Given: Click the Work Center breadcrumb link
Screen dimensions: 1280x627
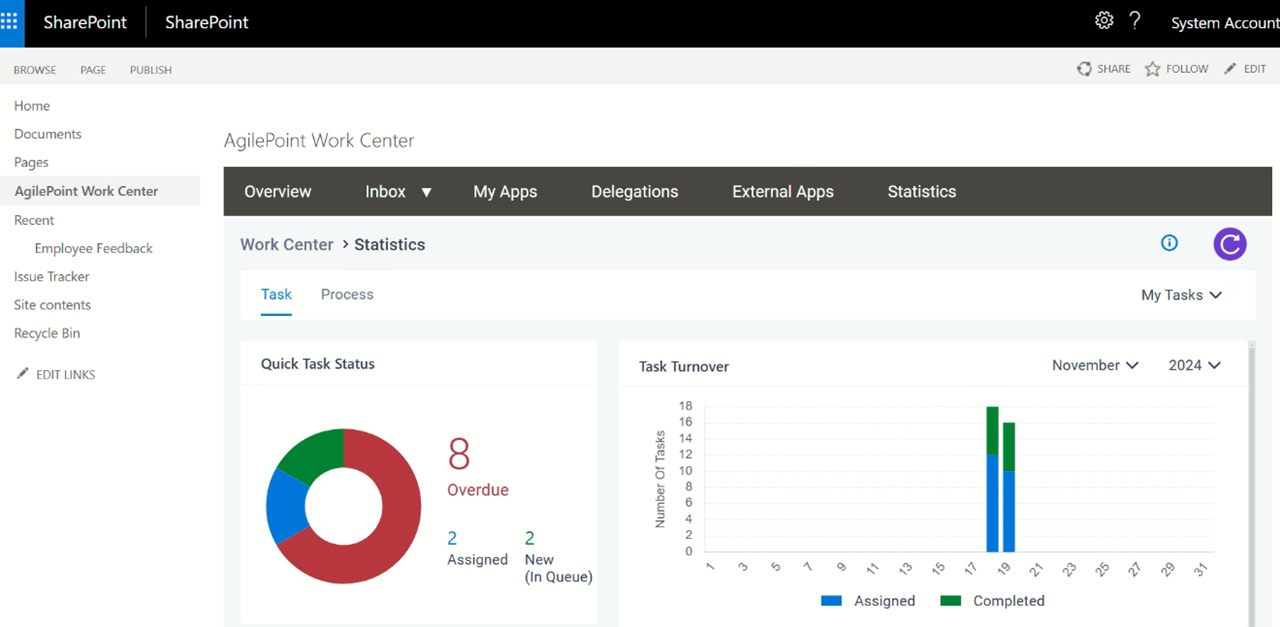Looking at the screenshot, I should [x=287, y=244].
